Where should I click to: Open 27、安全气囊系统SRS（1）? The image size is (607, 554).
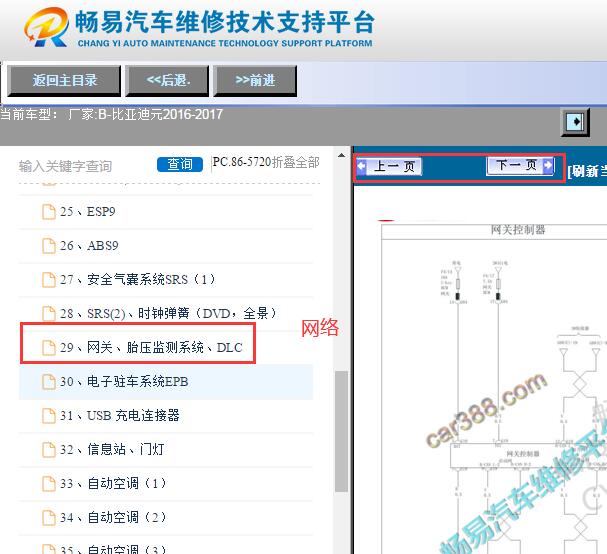(x=138, y=280)
